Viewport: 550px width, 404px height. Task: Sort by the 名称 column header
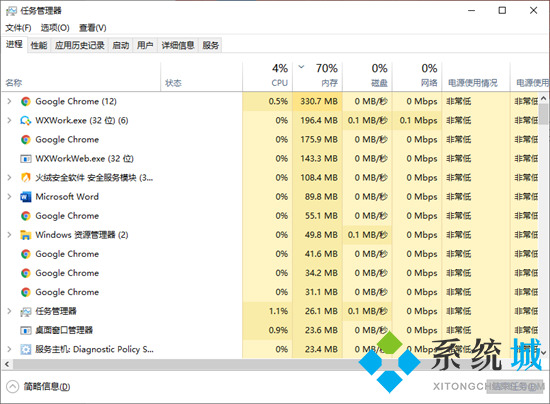click(x=81, y=75)
